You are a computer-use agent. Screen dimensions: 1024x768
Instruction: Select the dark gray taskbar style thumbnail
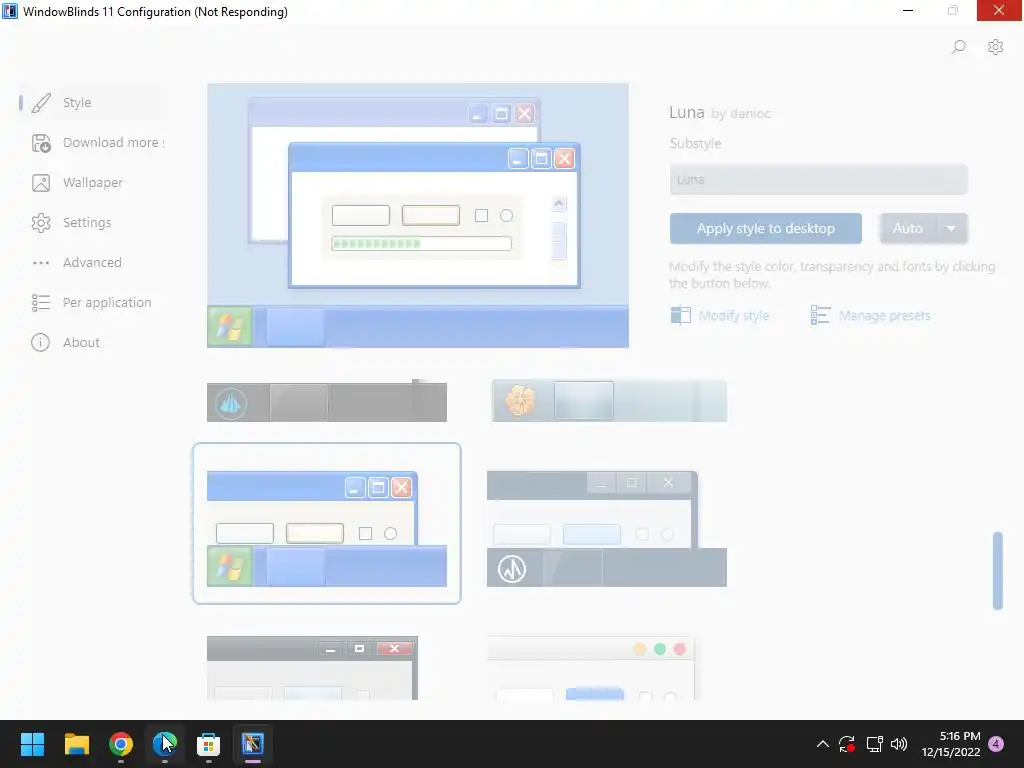[x=327, y=401]
